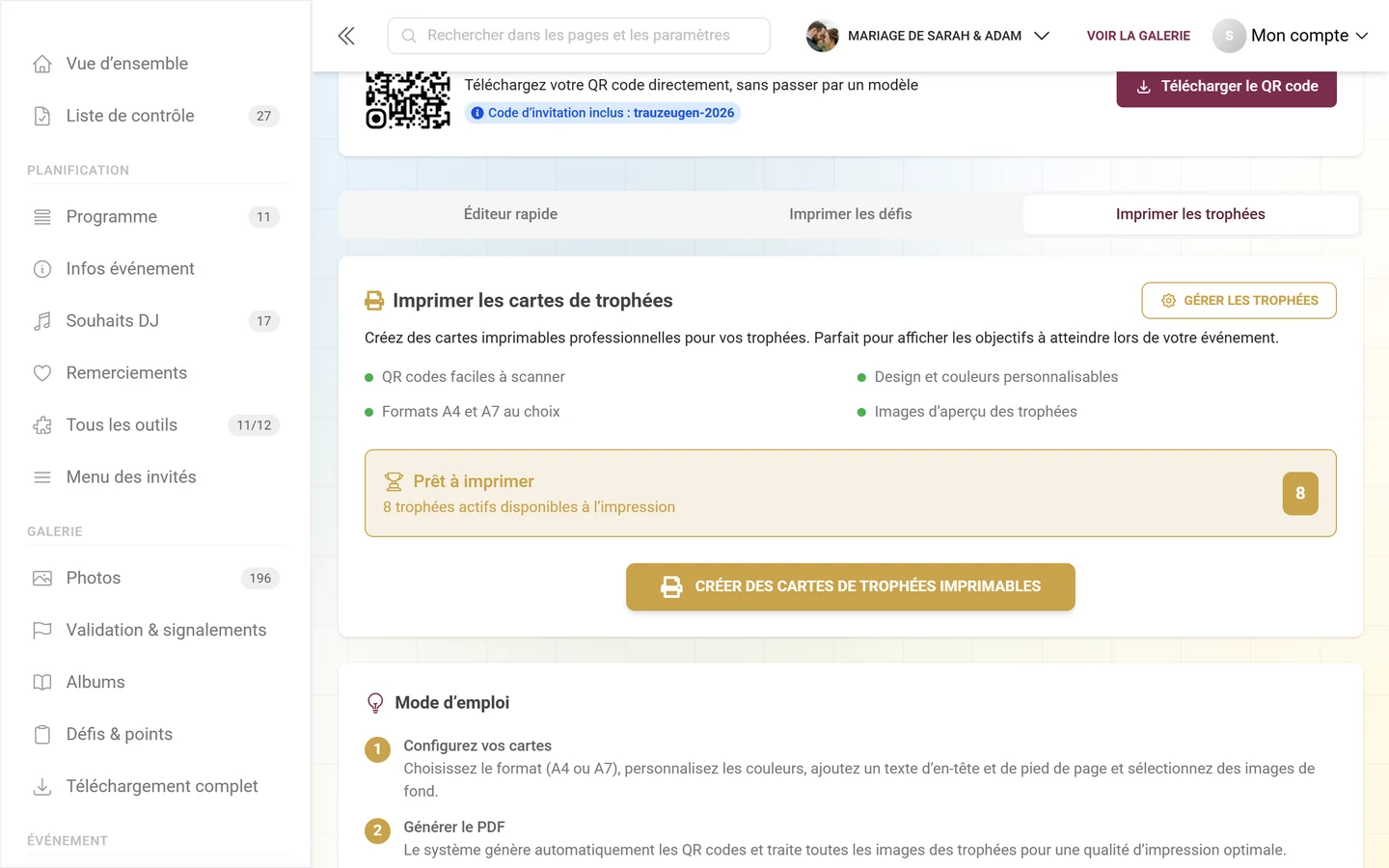Collapse the sidebar with the double chevron icon
1389x868 pixels.
[346, 36]
